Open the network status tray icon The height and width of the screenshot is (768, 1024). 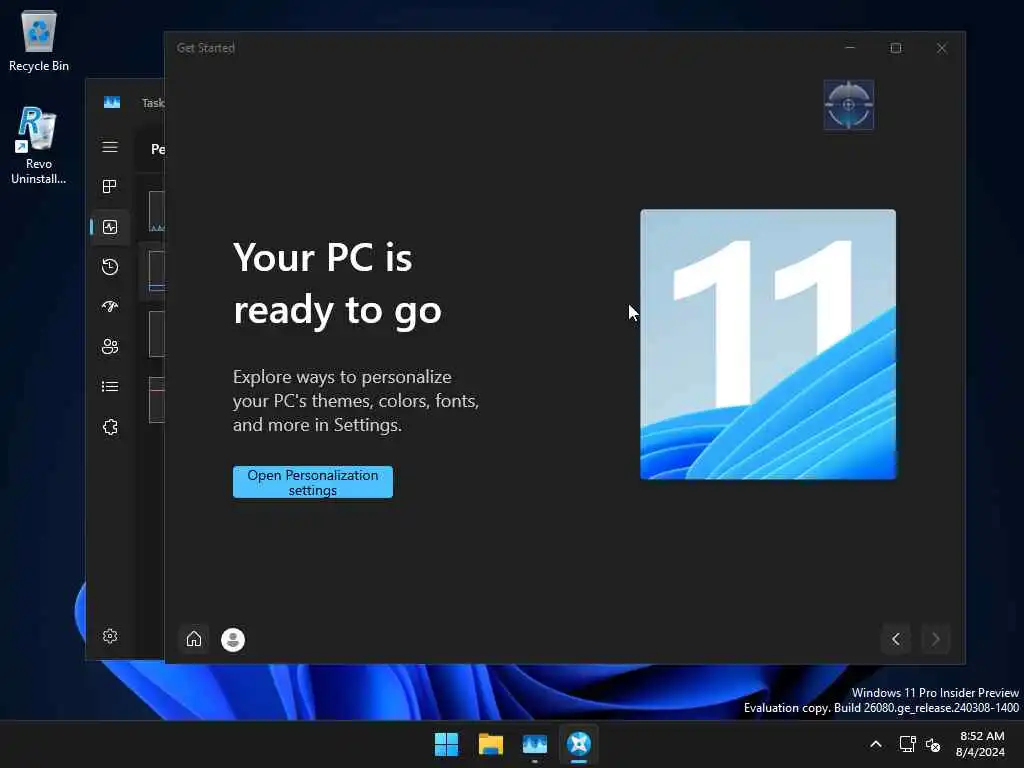pos(907,744)
